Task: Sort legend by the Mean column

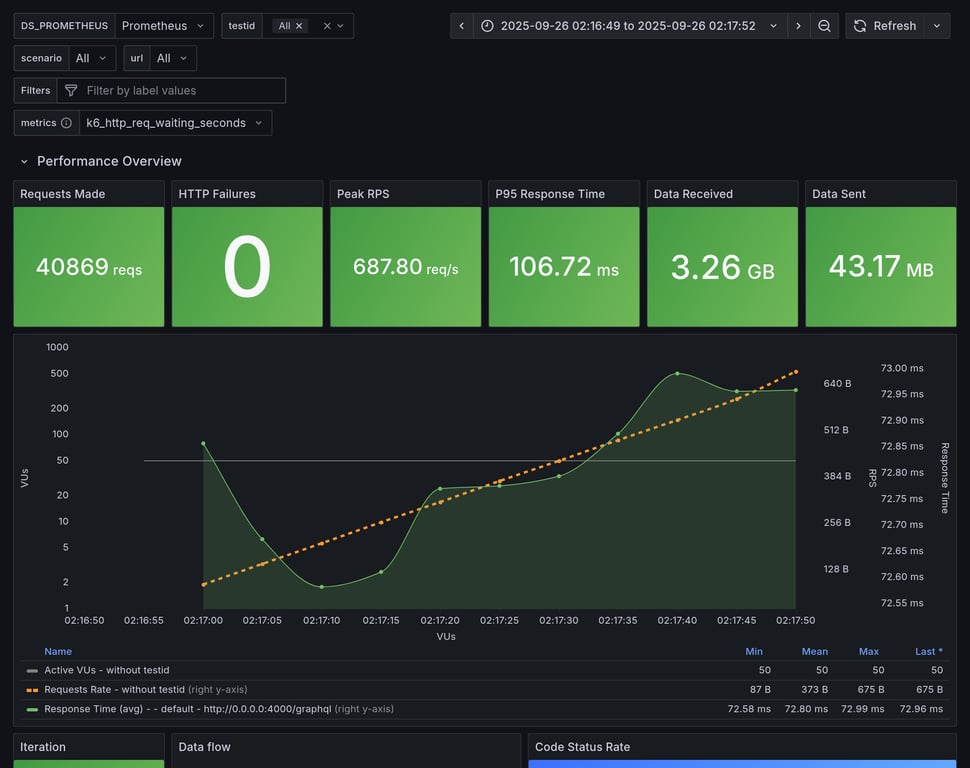Action: click(x=814, y=651)
